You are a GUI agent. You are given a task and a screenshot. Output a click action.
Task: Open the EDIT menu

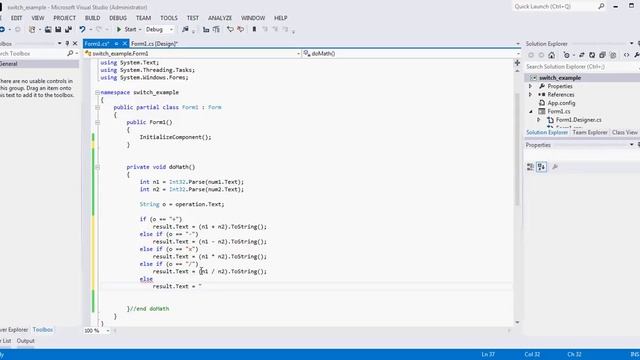[x=17, y=18]
